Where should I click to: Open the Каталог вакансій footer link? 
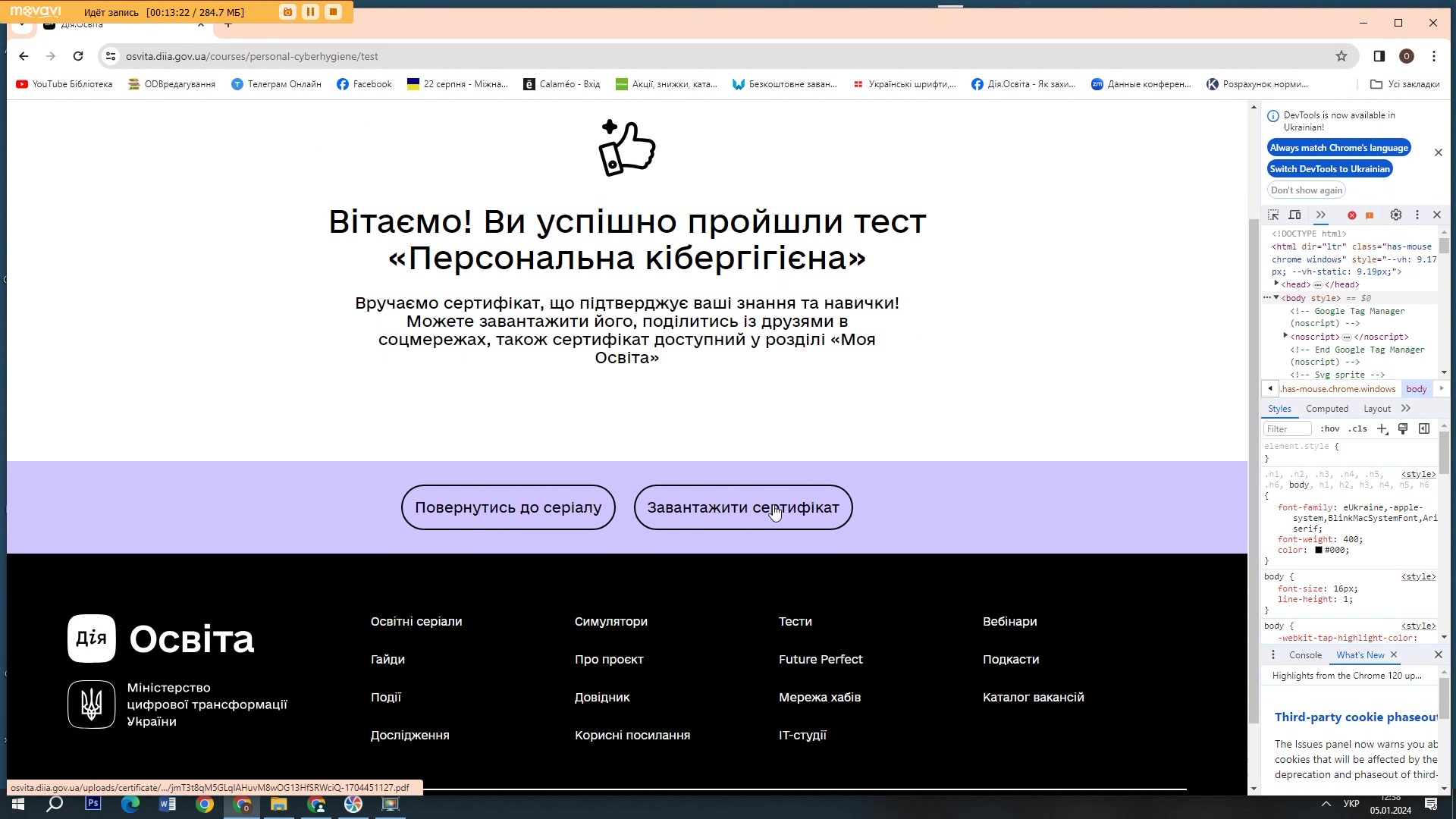point(1034,697)
